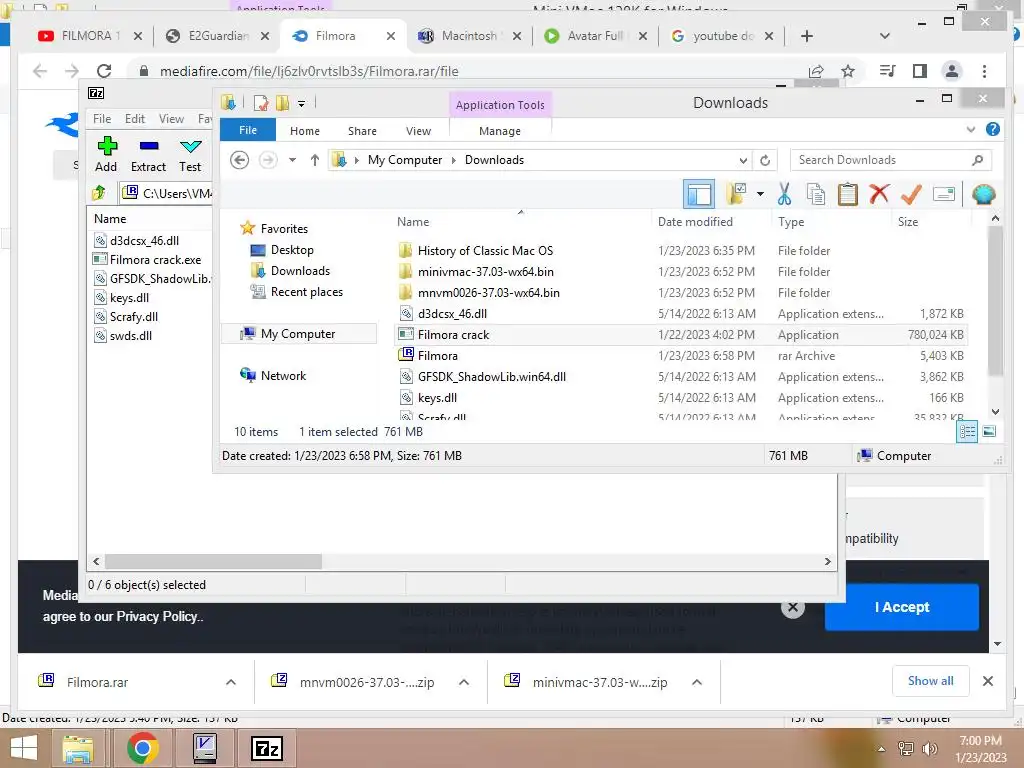Click the Rename icon in Downloads toolbar
This screenshot has width=1024, height=768.
point(944,194)
